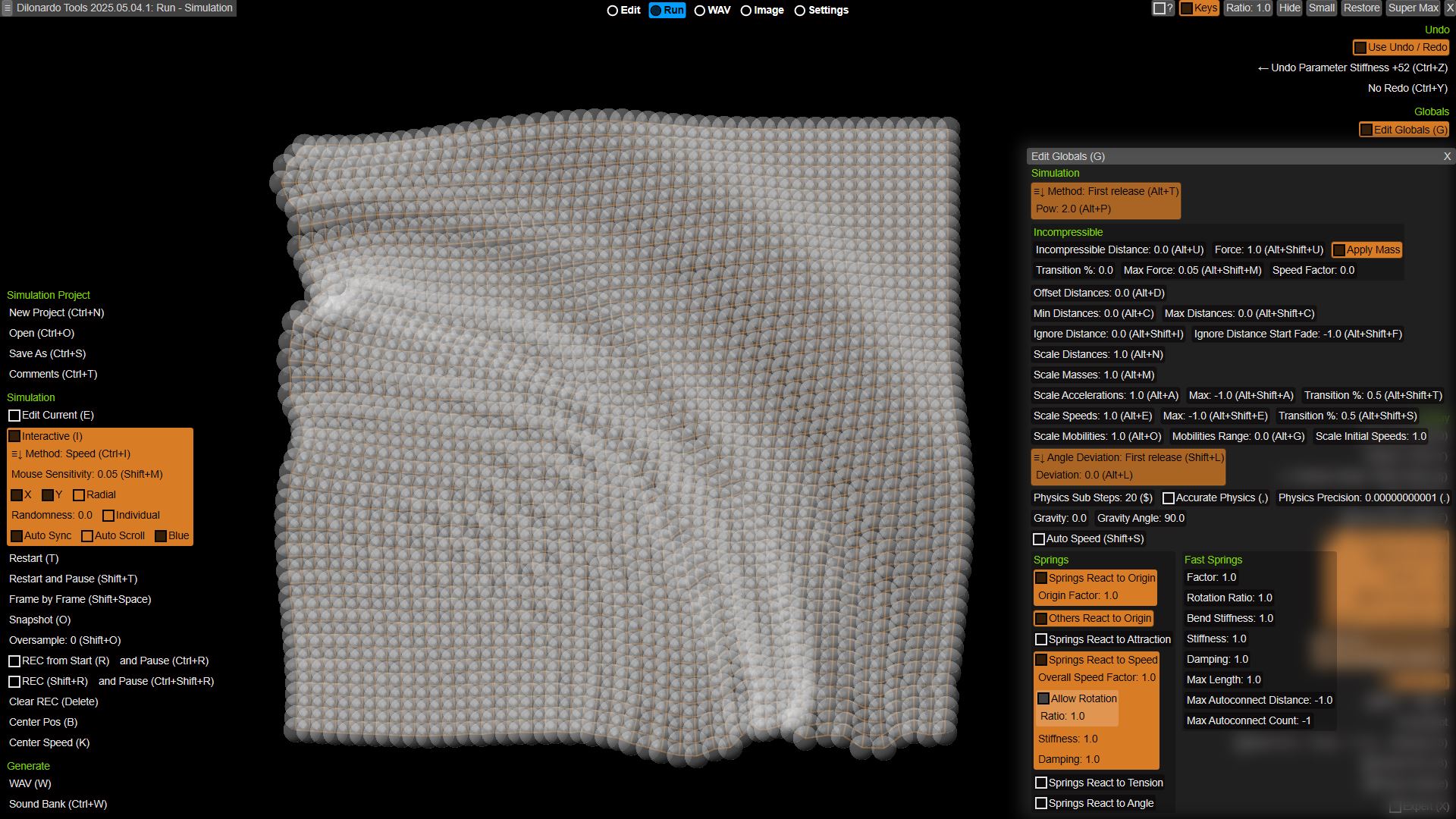Open the hamburger menu in title bar
1456x819 pixels.
pyautogui.click(x=7, y=8)
